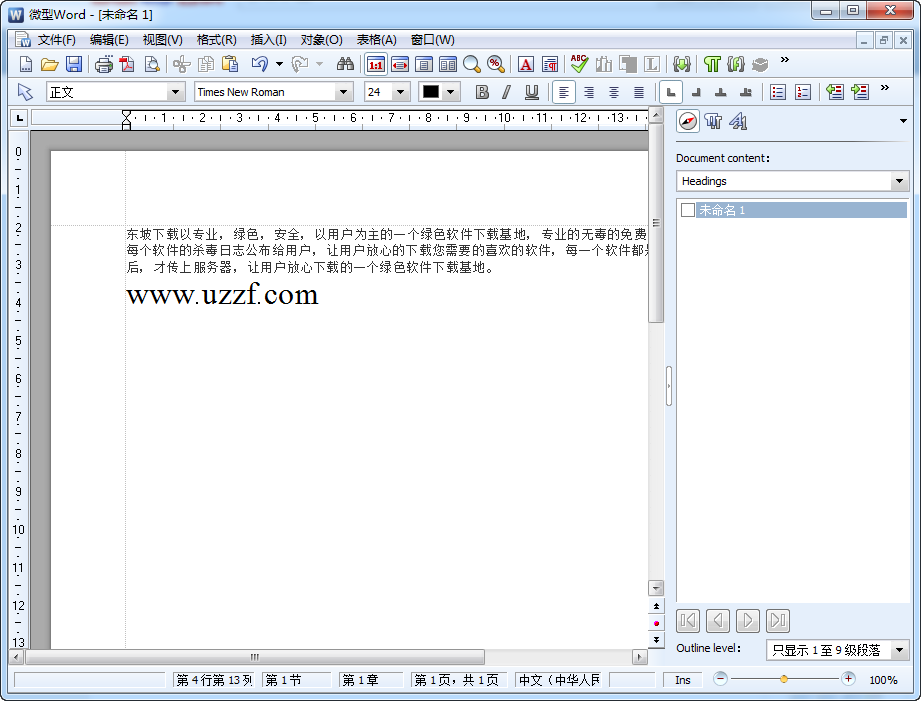Expand more formatting toolbar items chevron
The height and width of the screenshot is (701, 921).
[885, 88]
